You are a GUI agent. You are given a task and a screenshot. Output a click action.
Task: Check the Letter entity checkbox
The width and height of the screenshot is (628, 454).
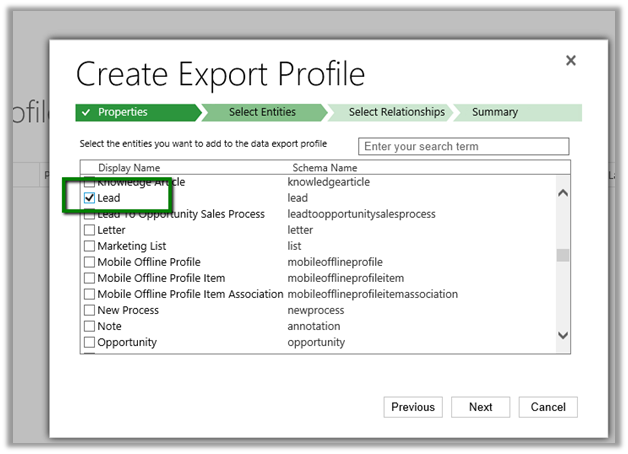[x=90, y=230]
